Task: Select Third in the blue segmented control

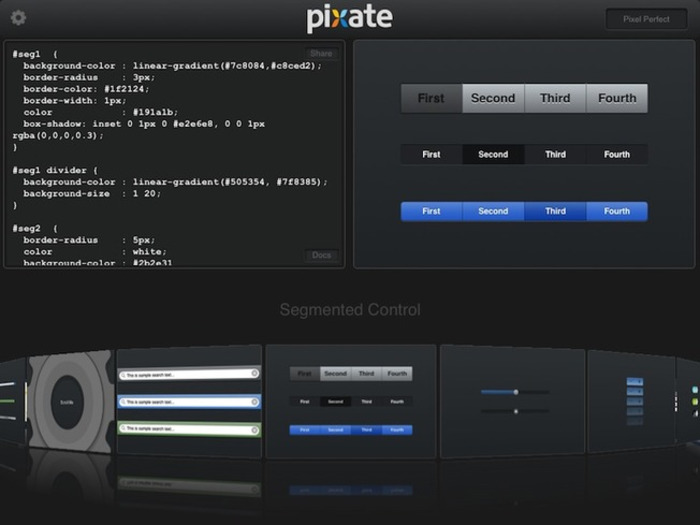Action: point(555,211)
